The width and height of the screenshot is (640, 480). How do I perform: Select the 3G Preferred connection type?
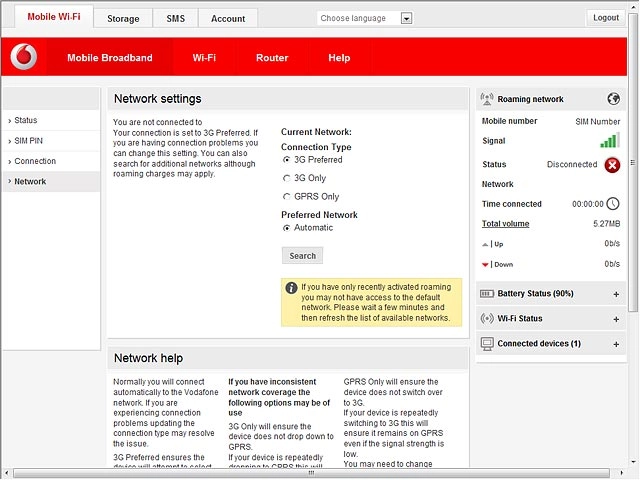click(287, 160)
